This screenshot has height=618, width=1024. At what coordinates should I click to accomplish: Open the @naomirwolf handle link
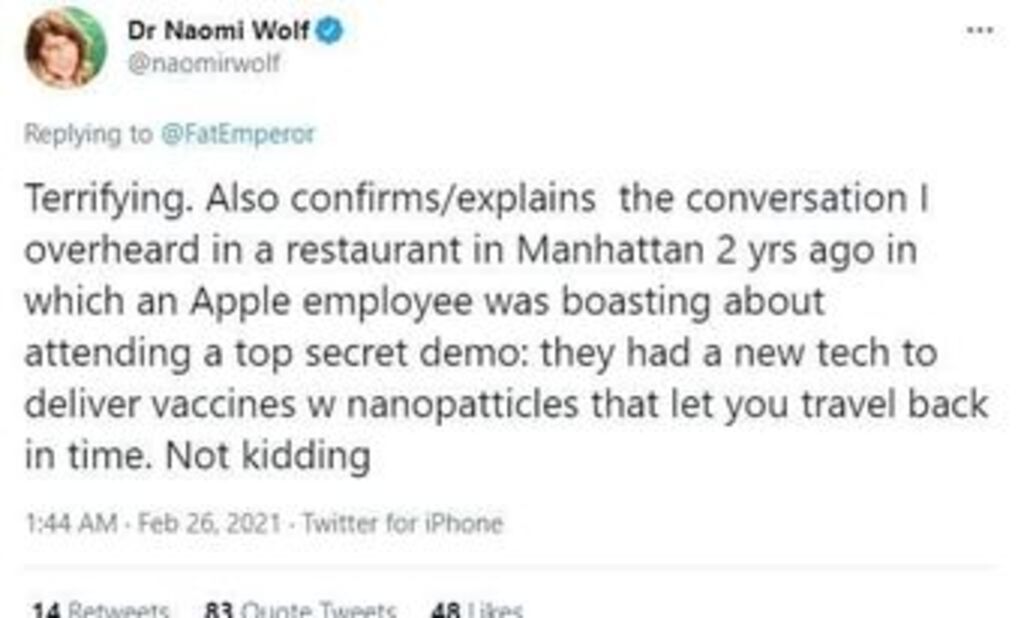pos(203,63)
